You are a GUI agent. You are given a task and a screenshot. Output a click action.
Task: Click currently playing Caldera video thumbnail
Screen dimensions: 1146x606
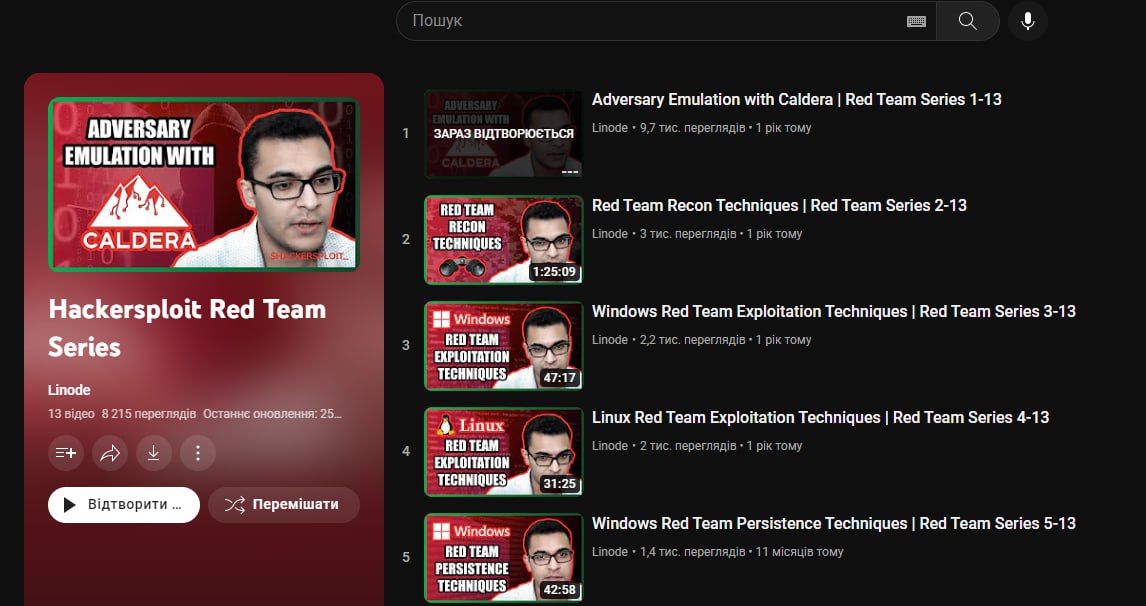pyautogui.click(x=503, y=134)
